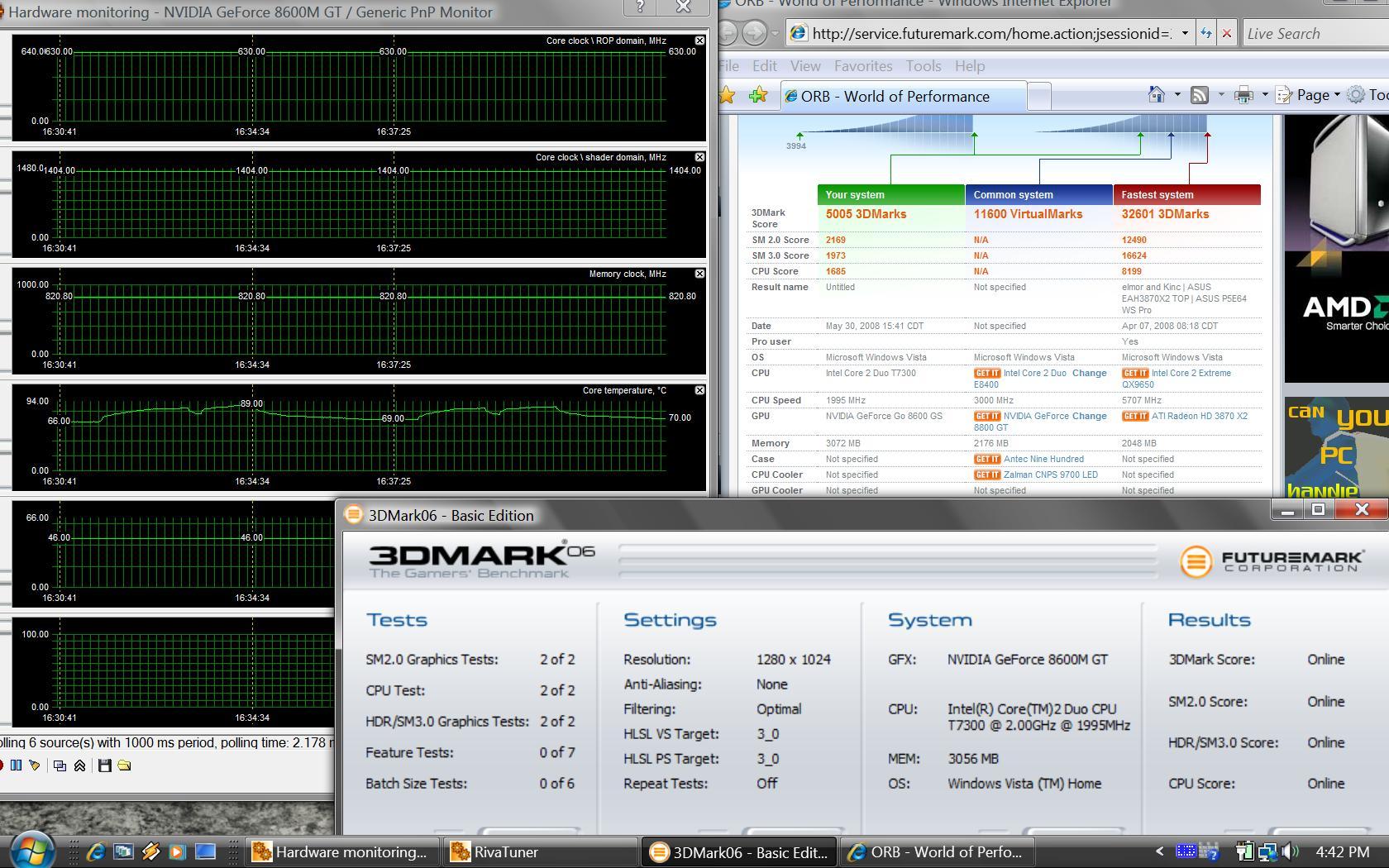The height and width of the screenshot is (868, 1389).
Task: Click Change link beside NVIDIA GeForce 8800 GT
Action: 1089,416
